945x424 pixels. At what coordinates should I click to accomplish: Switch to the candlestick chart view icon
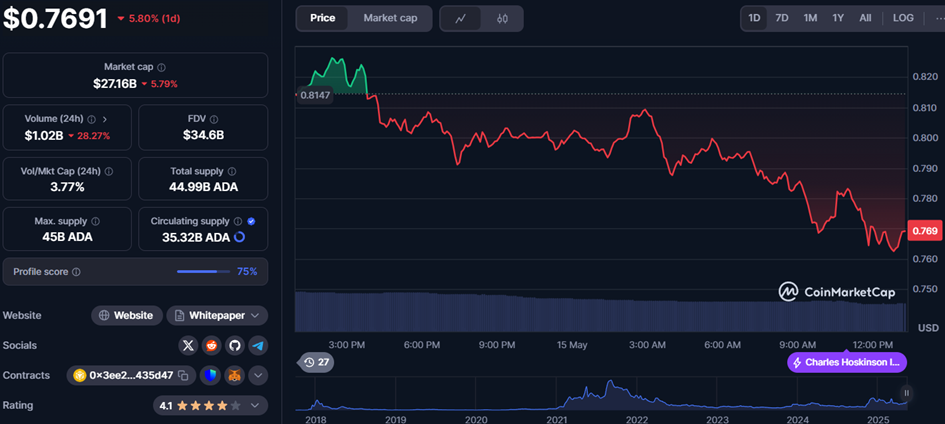(502, 19)
